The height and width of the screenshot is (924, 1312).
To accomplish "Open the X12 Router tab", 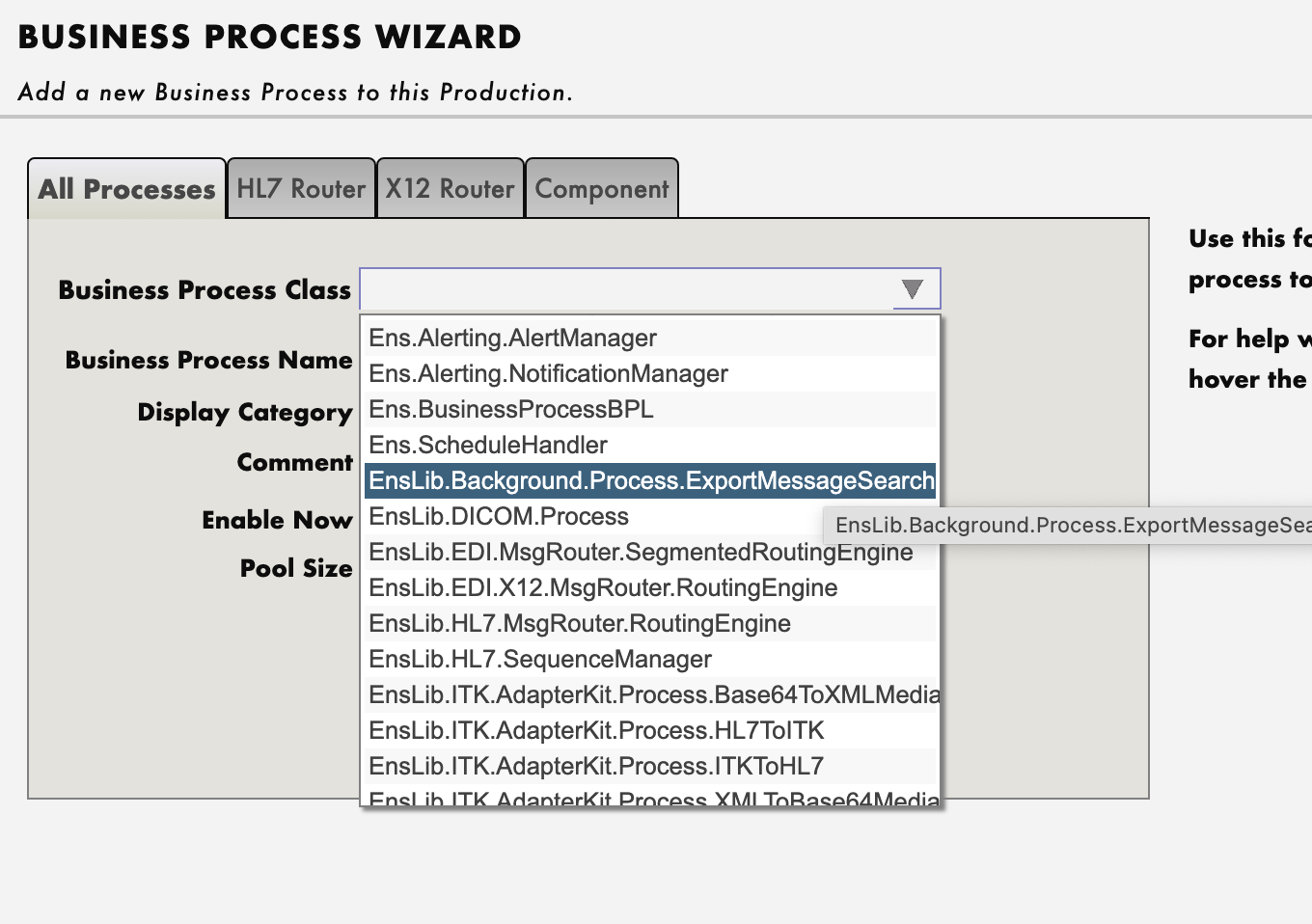I will tap(450, 189).
